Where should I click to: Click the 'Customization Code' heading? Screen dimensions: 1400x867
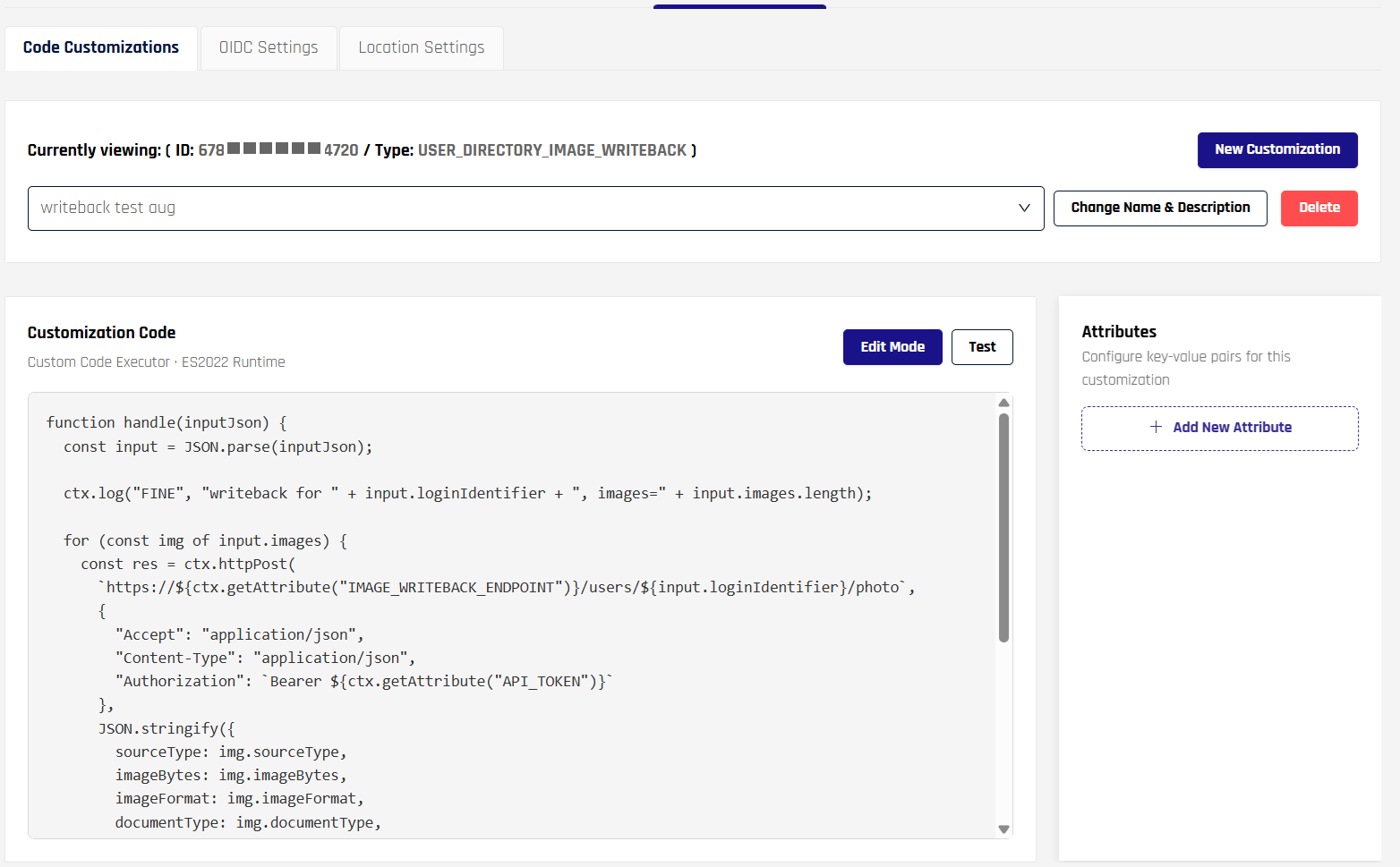pyautogui.click(x=101, y=333)
